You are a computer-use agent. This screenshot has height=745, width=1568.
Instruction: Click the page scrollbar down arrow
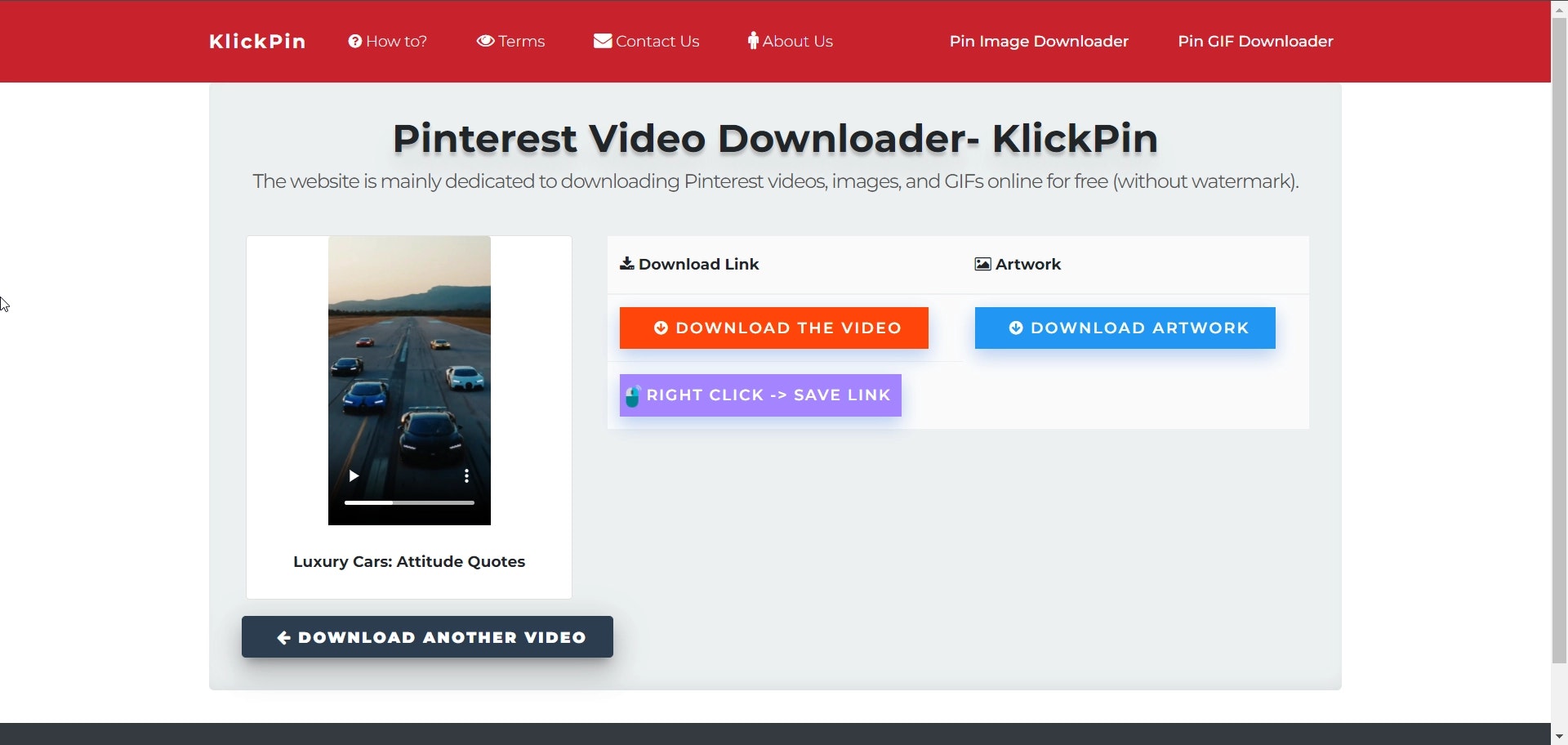(1559, 737)
